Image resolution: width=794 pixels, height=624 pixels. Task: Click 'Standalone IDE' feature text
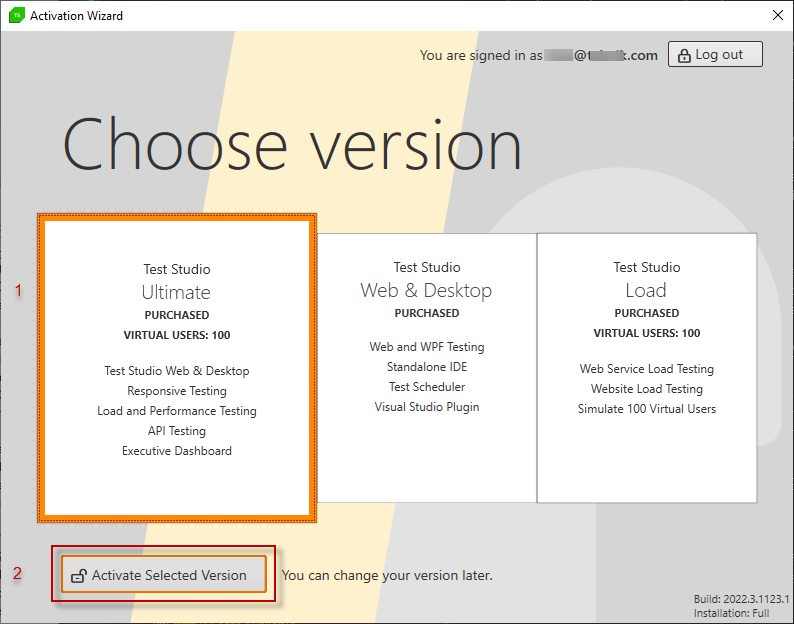coord(427,367)
